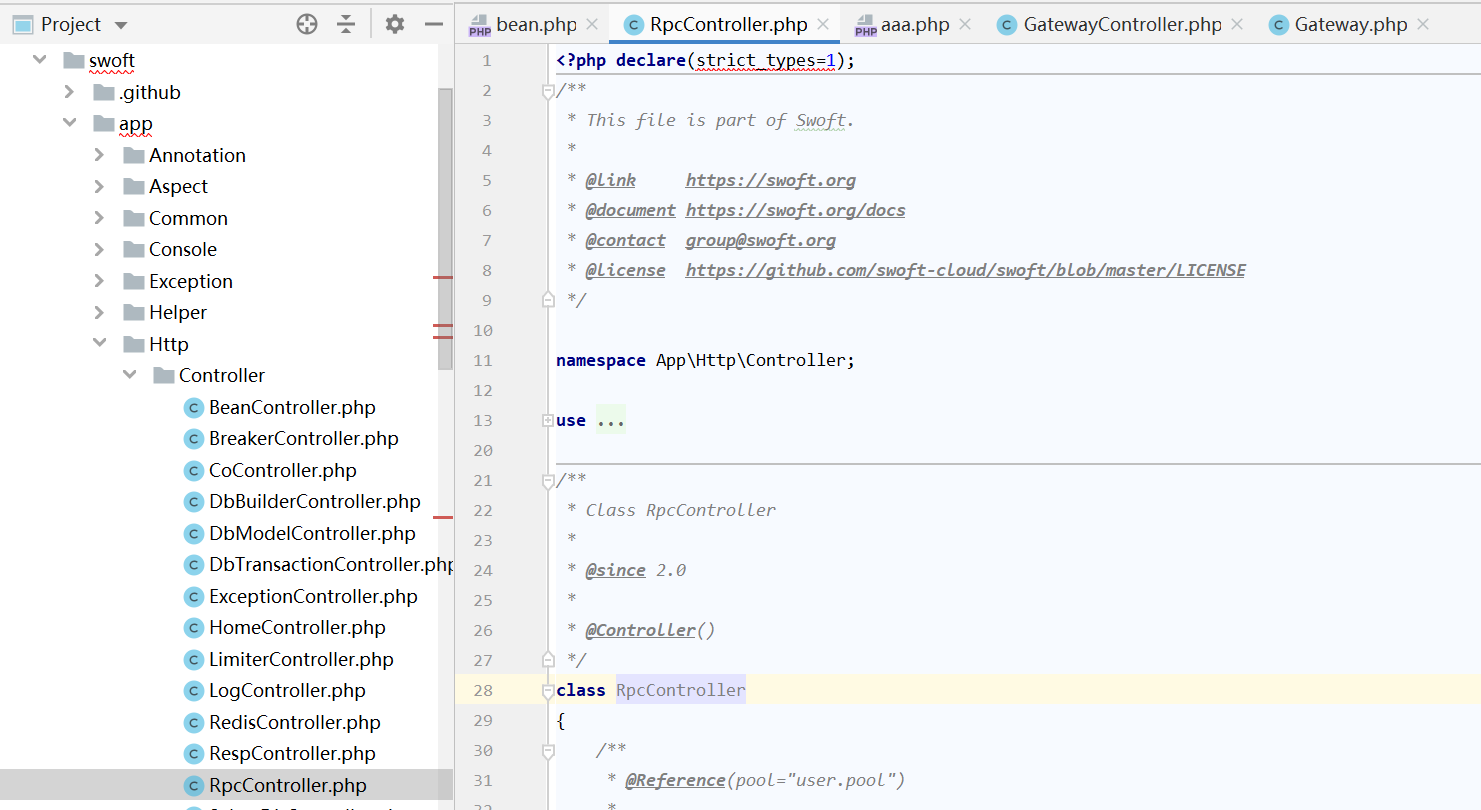This screenshot has width=1481, height=810.
Task: Hide the Project panel with minimize icon
Action: coord(433,24)
